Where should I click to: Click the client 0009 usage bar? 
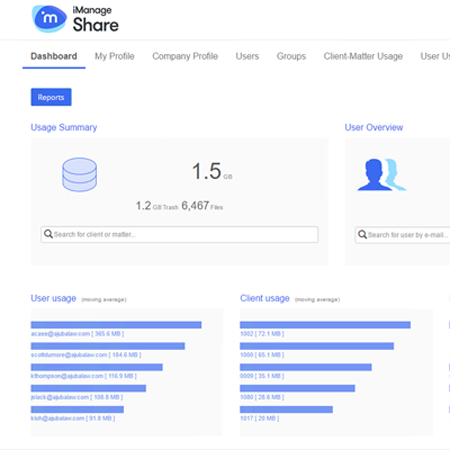(306, 367)
